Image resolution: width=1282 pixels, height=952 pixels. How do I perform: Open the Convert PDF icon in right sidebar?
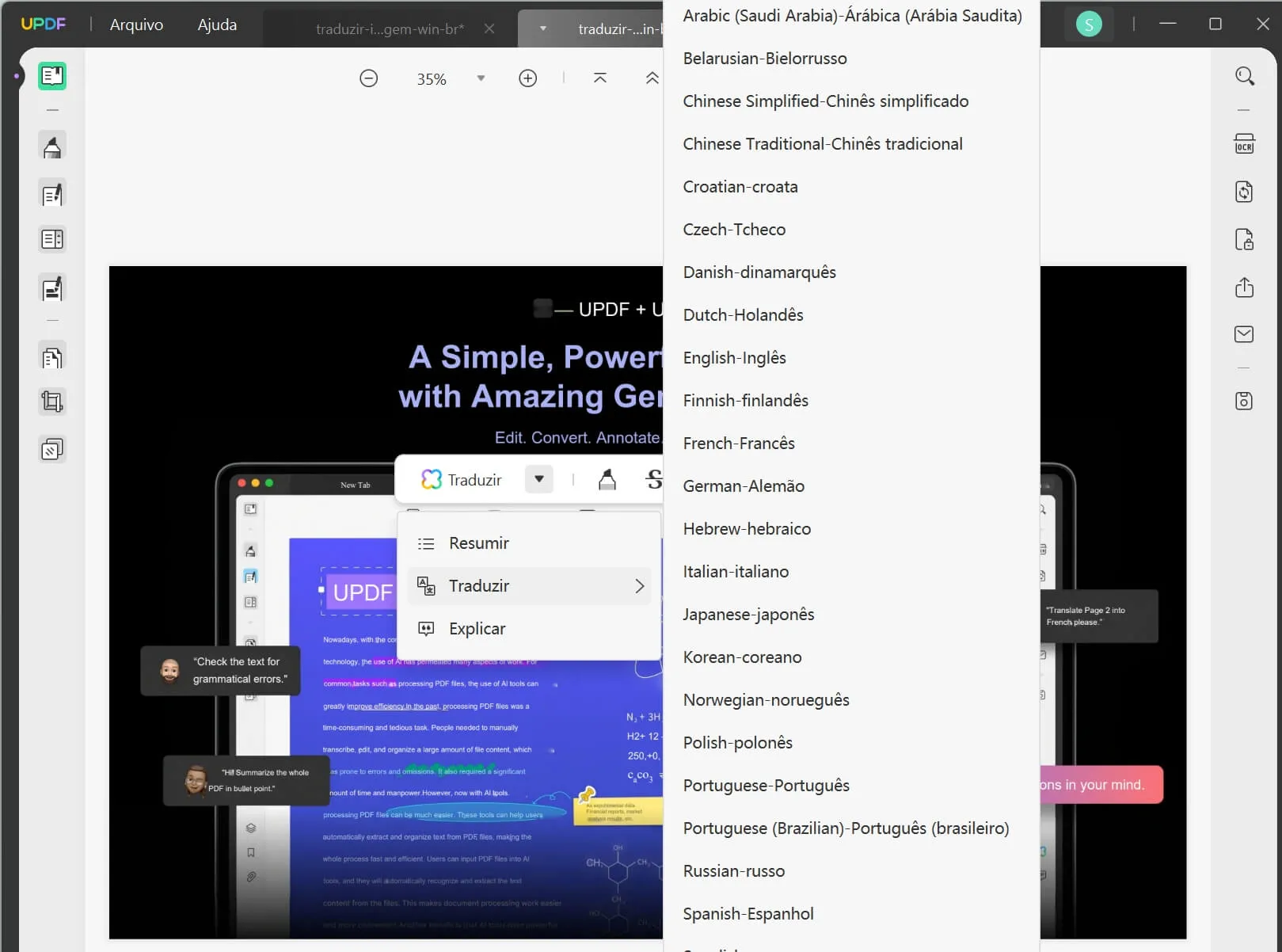pos(1245,192)
